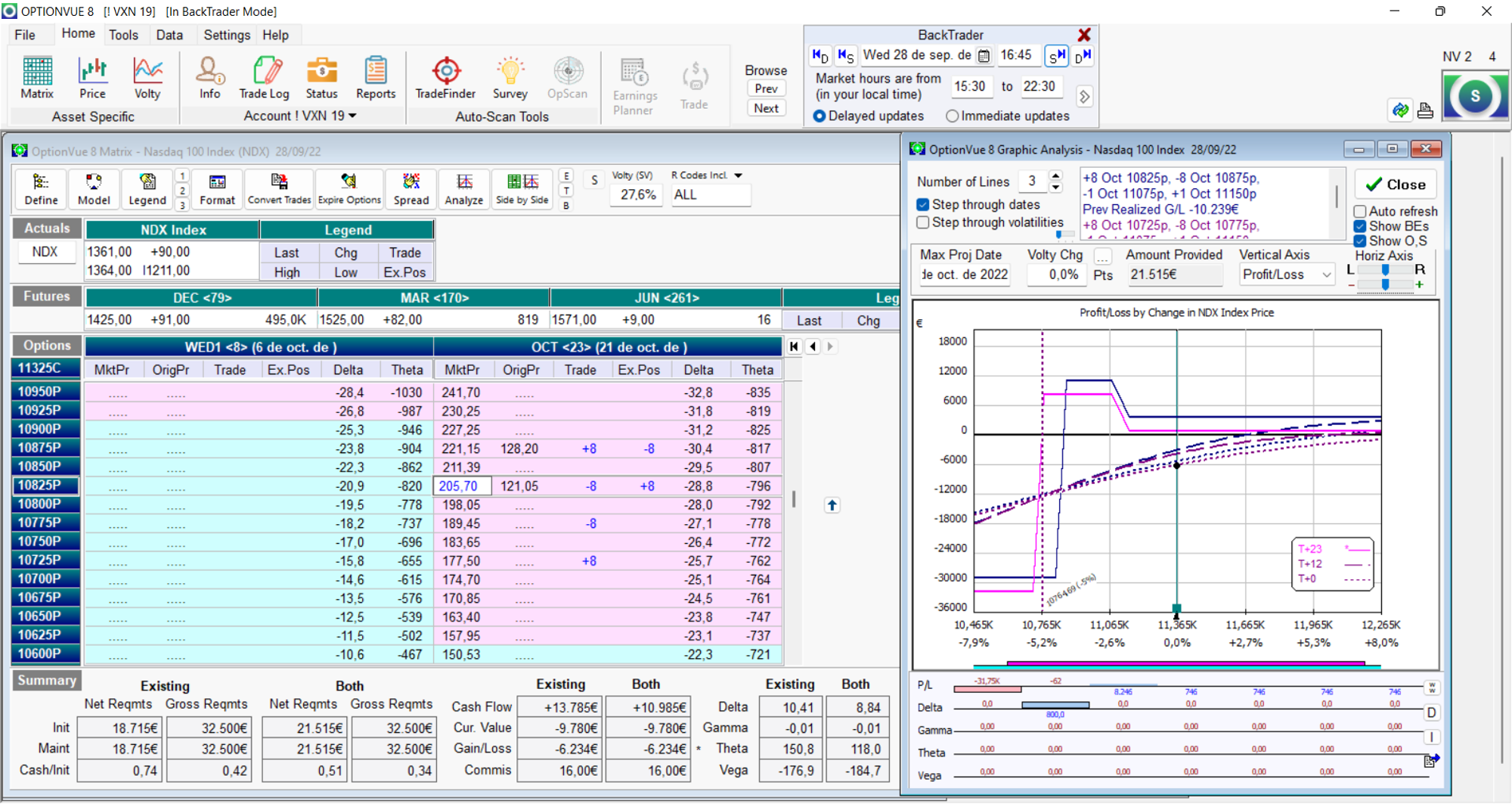The image size is (1512, 804).
Task: Click Max Proj Date field
Action: pyautogui.click(x=964, y=275)
